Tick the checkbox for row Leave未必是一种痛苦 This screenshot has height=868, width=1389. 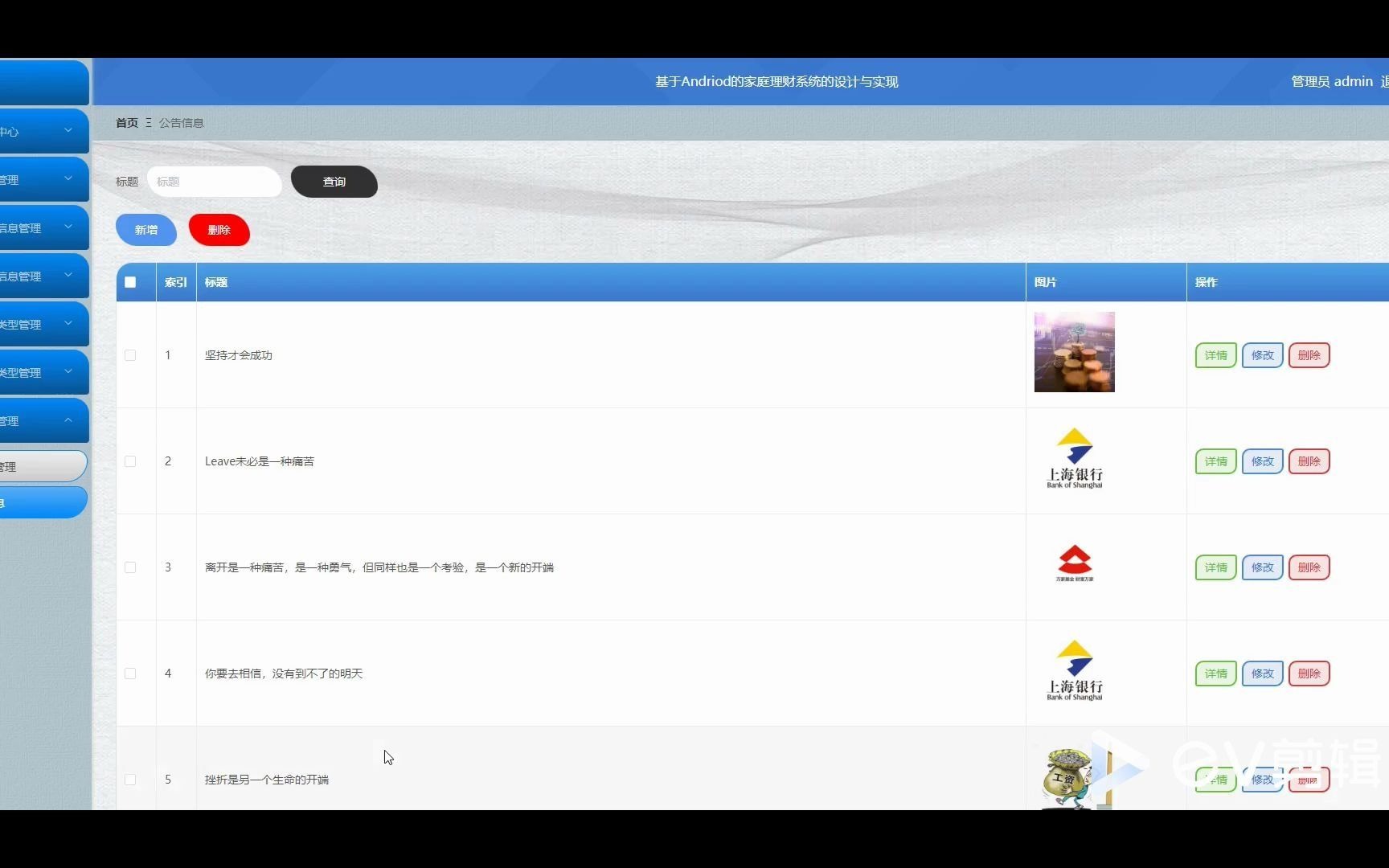130,461
